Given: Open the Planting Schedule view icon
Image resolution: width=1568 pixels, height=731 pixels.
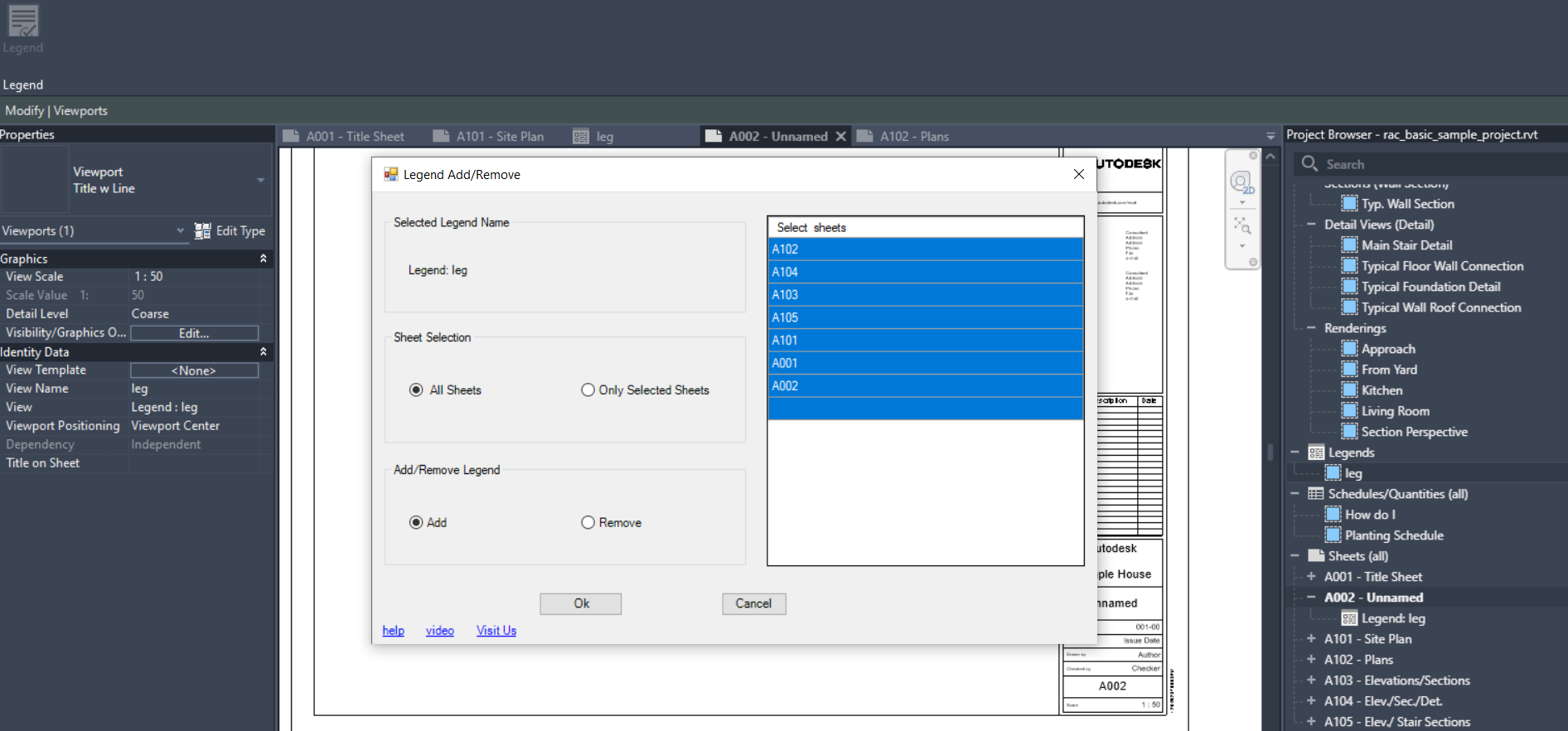Looking at the screenshot, I should point(1333,535).
